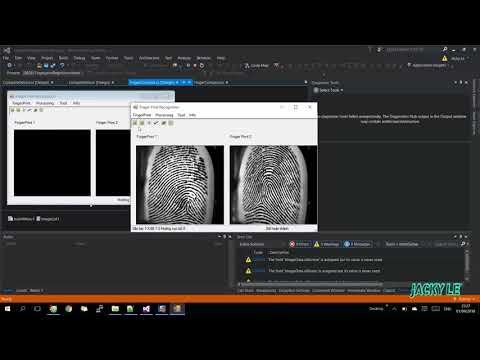Image resolution: width=480 pixels, height=360 pixels.
Task: Open Visual Studio File menu
Action: [6, 58]
